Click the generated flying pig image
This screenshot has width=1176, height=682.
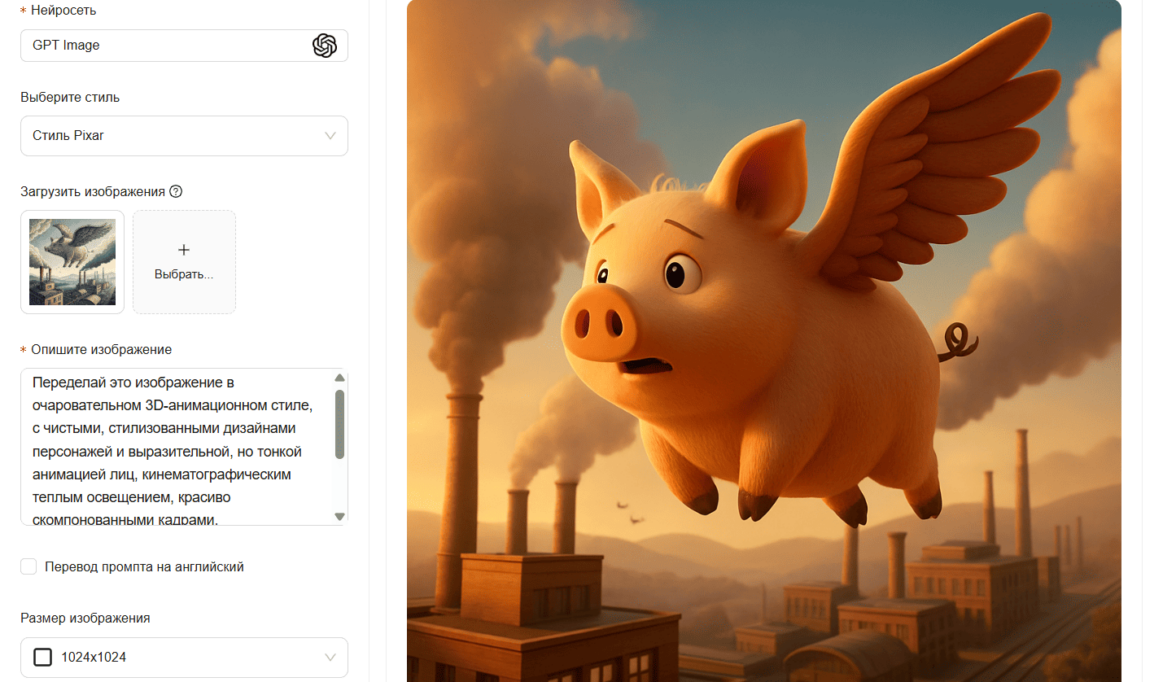(764, 341)
